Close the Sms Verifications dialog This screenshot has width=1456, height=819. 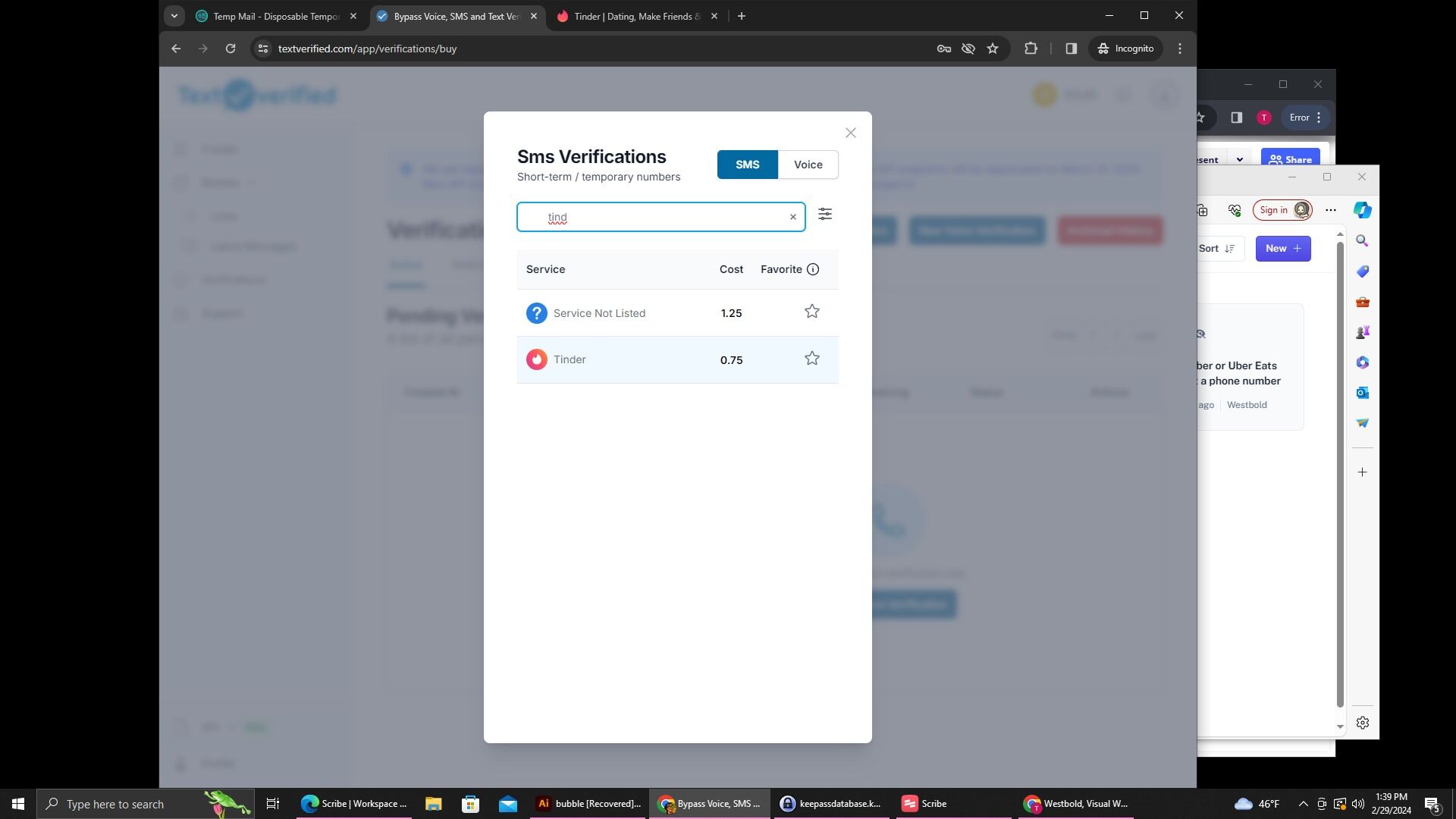[x=850, y=133]
